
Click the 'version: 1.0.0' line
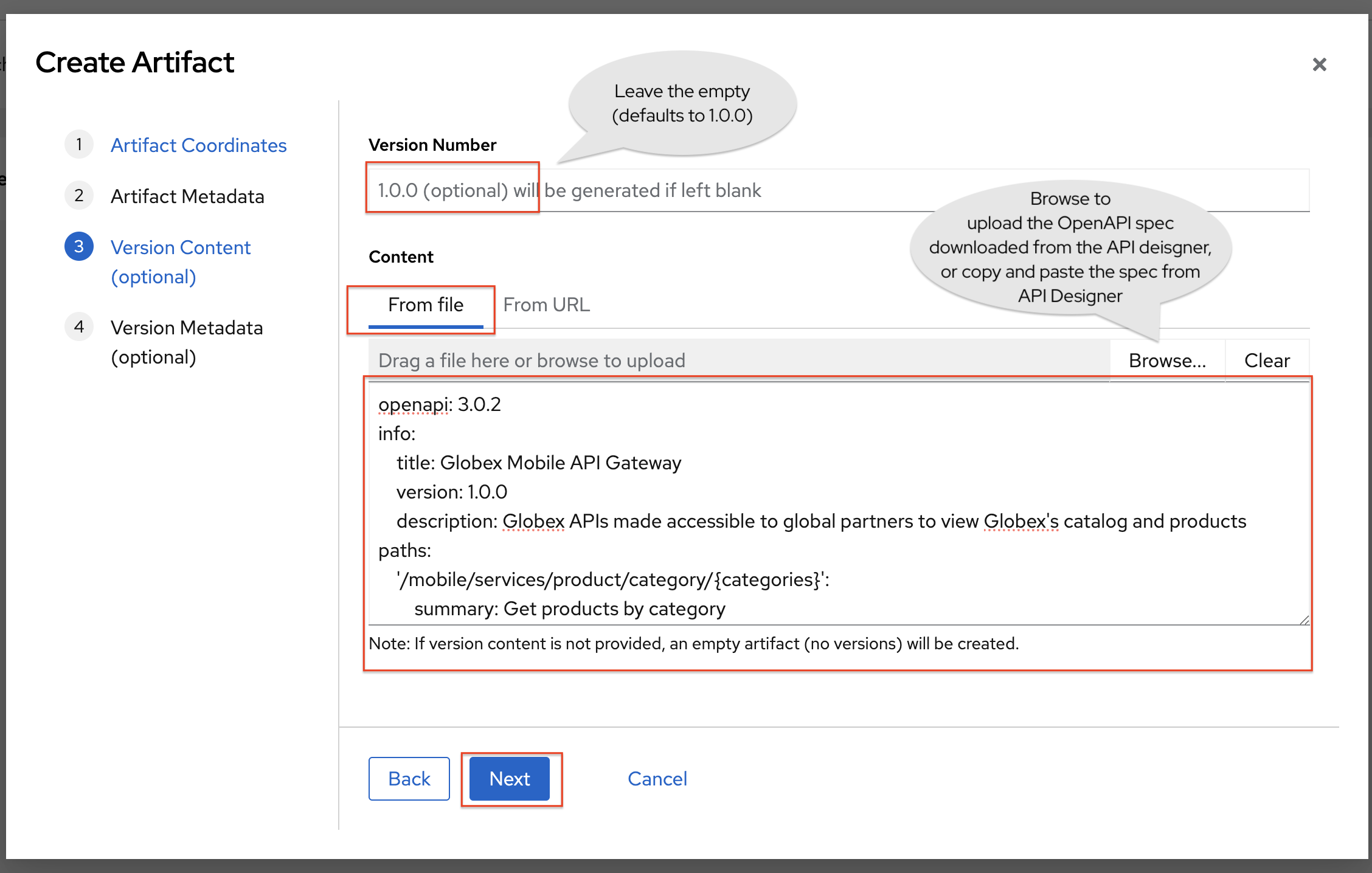click(452, 492)
